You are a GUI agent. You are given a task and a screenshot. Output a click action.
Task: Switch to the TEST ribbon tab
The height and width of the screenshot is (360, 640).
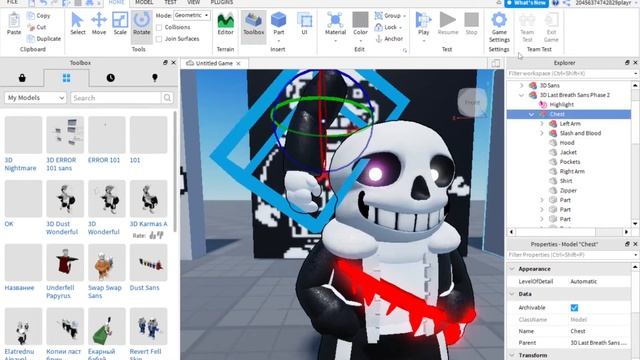170,2
